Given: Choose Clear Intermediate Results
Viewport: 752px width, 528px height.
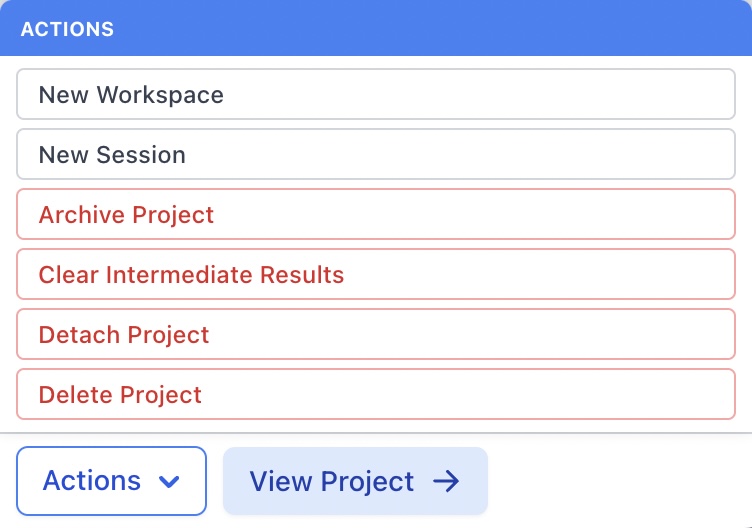Looking at the screenshot, I should click(376, 275).
